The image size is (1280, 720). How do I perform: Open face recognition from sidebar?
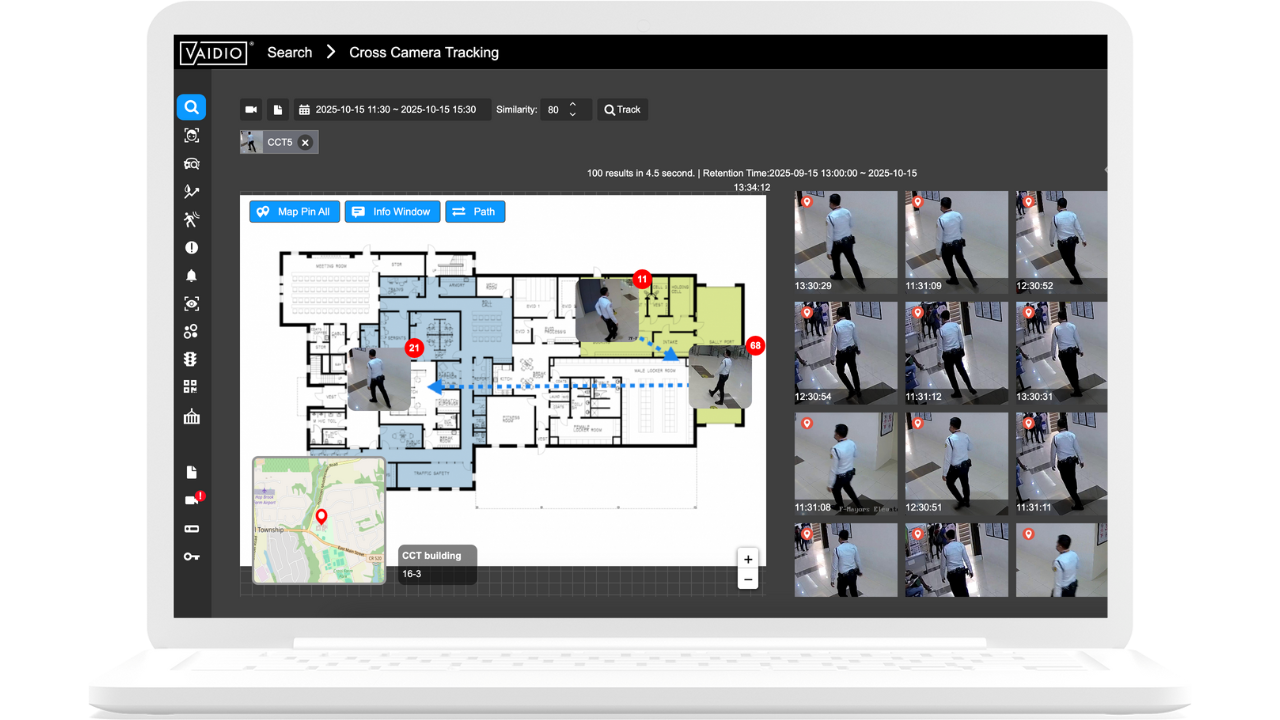(x=191, y=135)
